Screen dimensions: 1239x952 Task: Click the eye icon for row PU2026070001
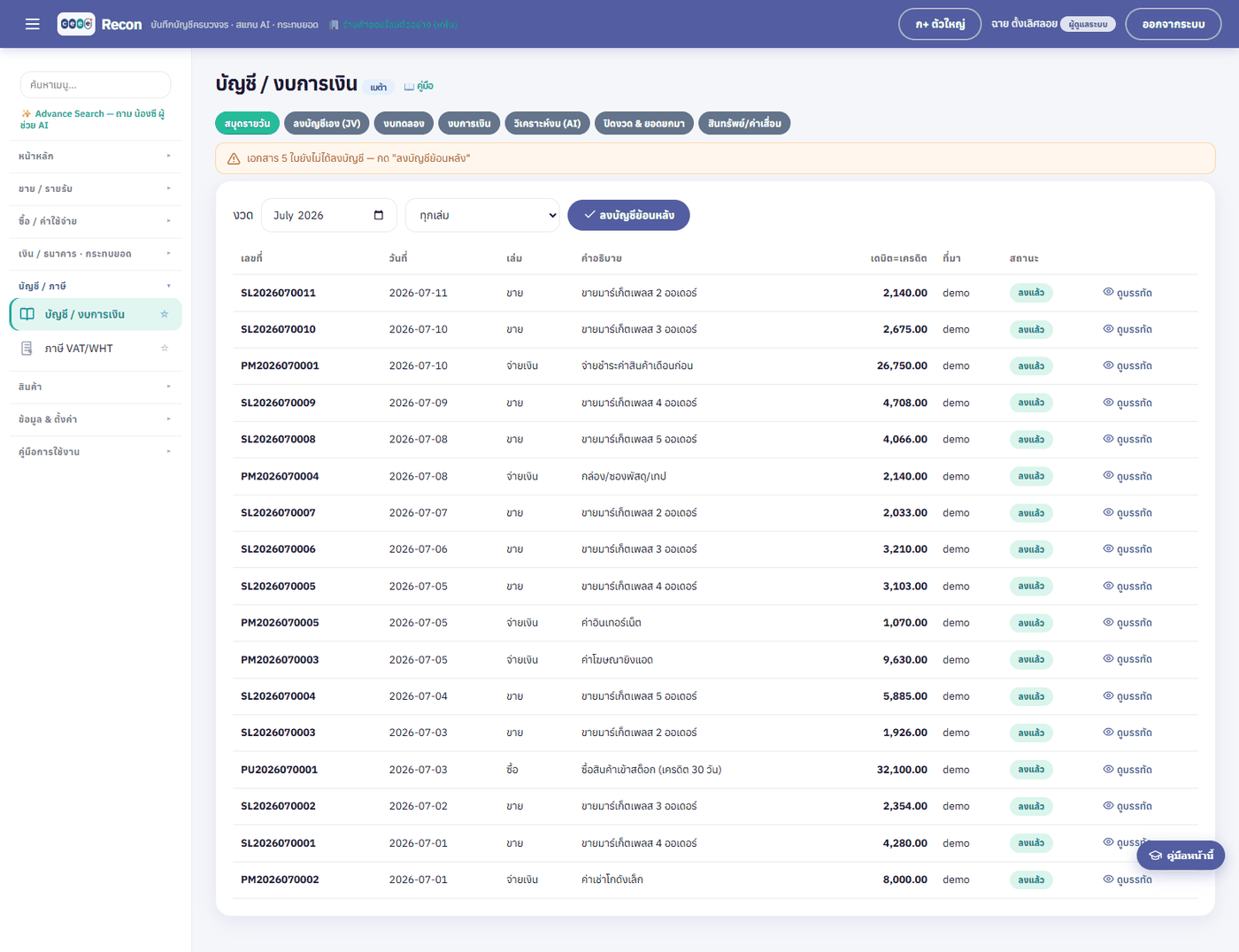click(1108, 770)
